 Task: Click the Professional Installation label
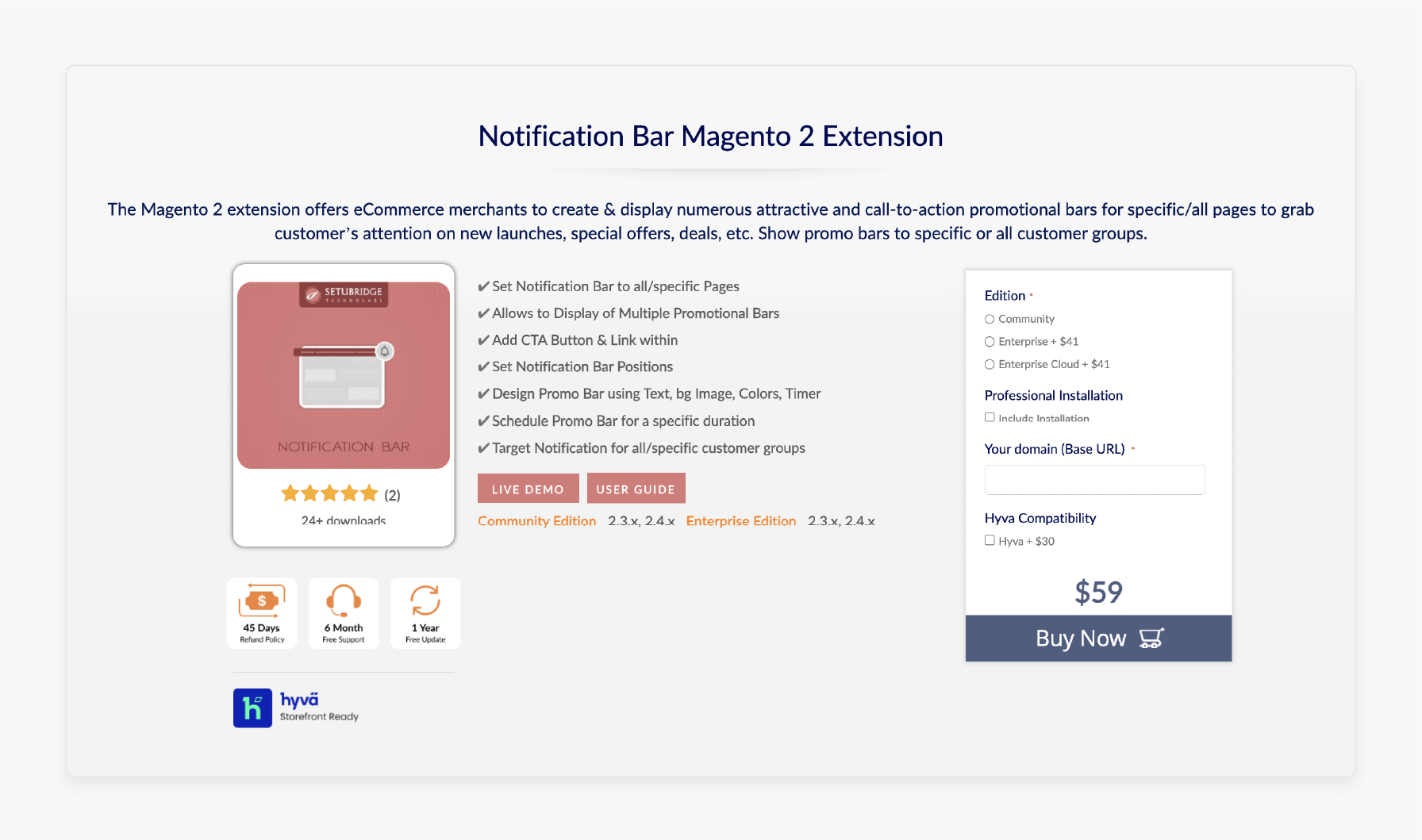coord(1054,395)
